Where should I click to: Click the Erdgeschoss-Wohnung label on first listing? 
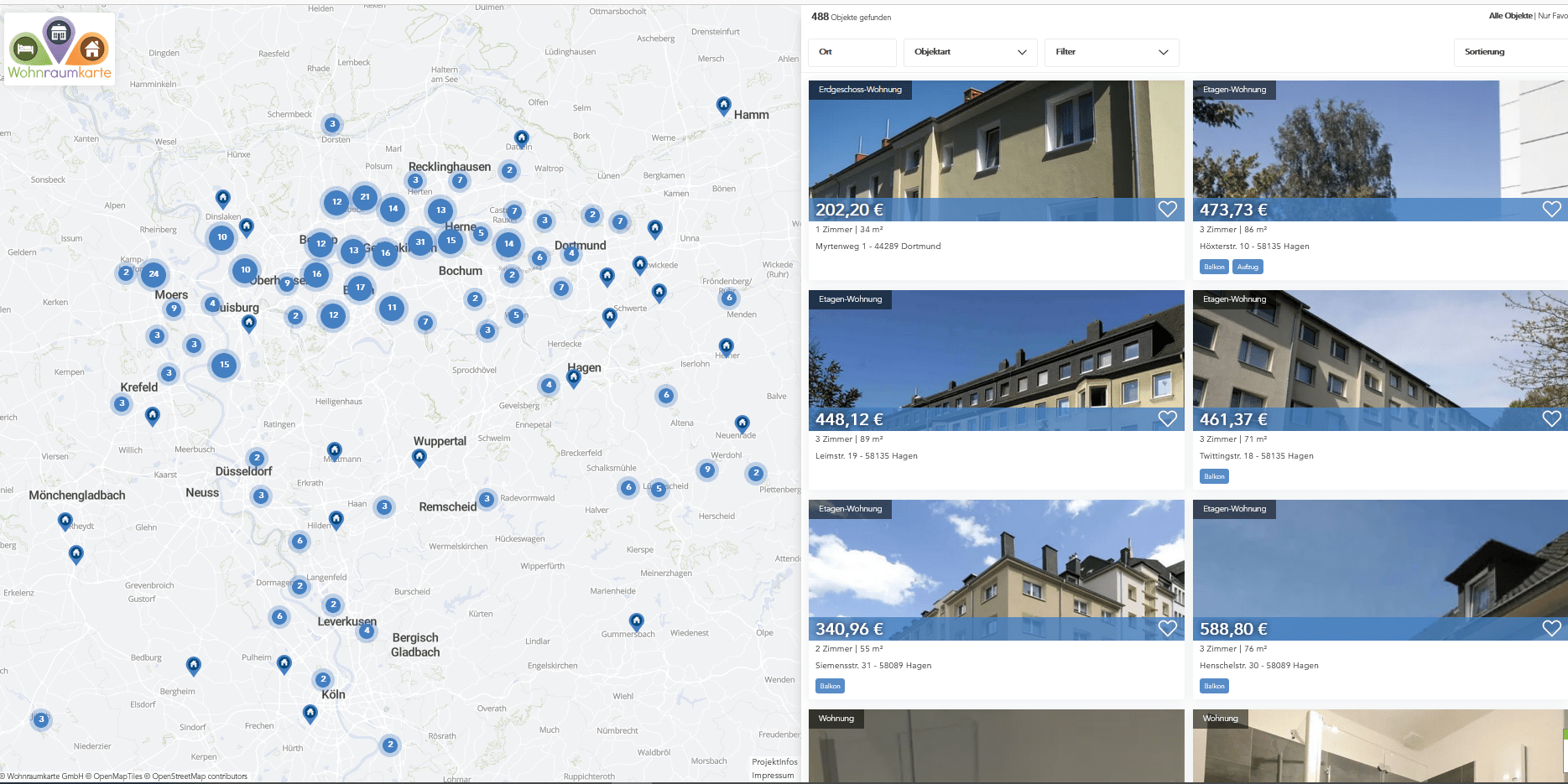click(x=860, y=90)
